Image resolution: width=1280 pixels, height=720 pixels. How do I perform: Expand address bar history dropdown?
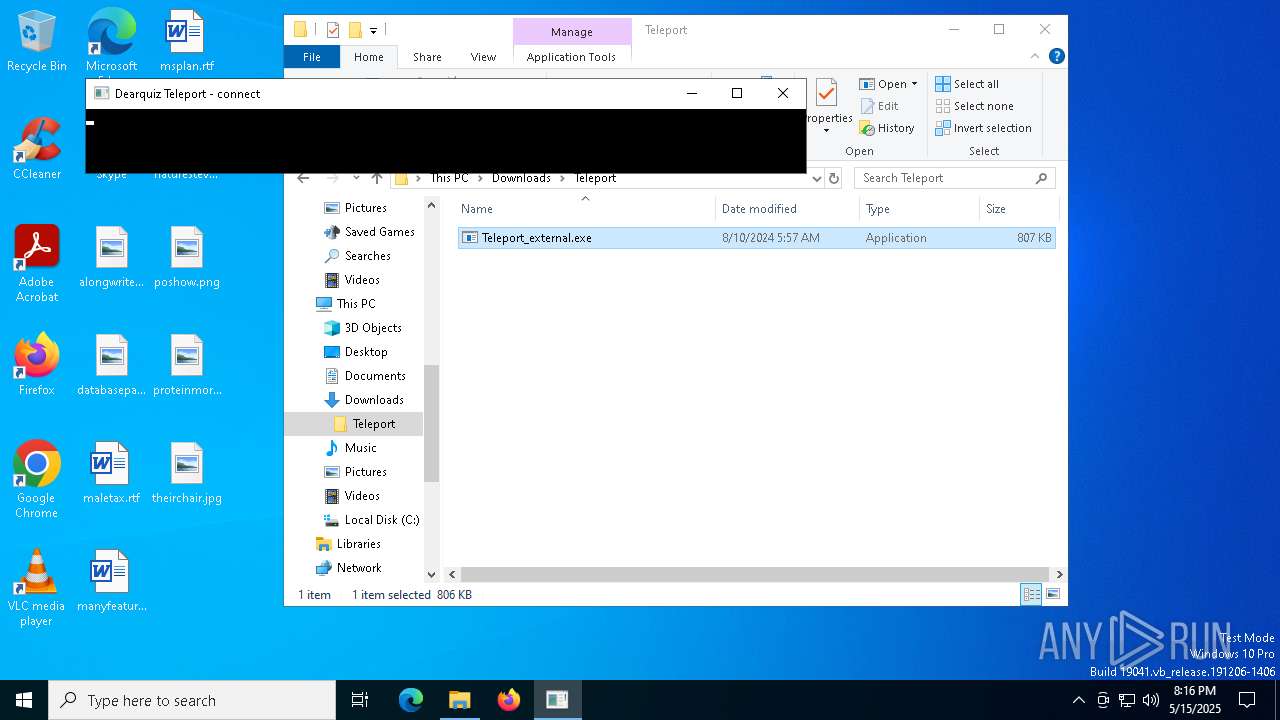[x=817, y=178]
